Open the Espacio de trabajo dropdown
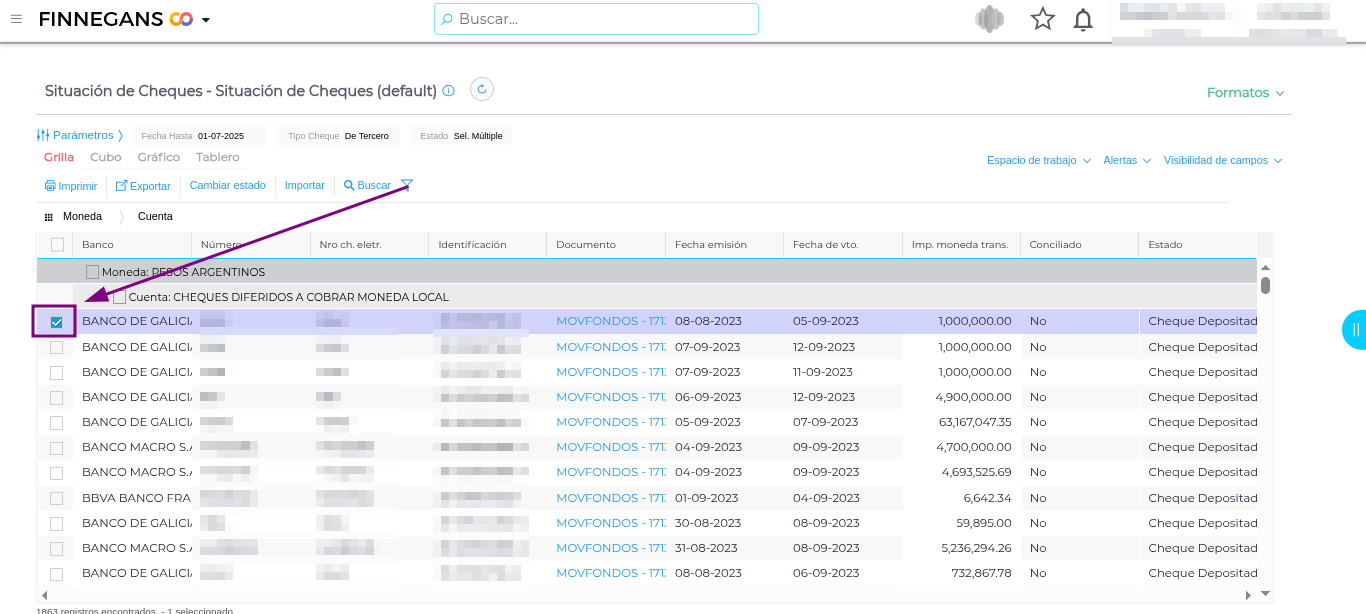Viewport: 1366px width, 614px height. (1038, 161)
